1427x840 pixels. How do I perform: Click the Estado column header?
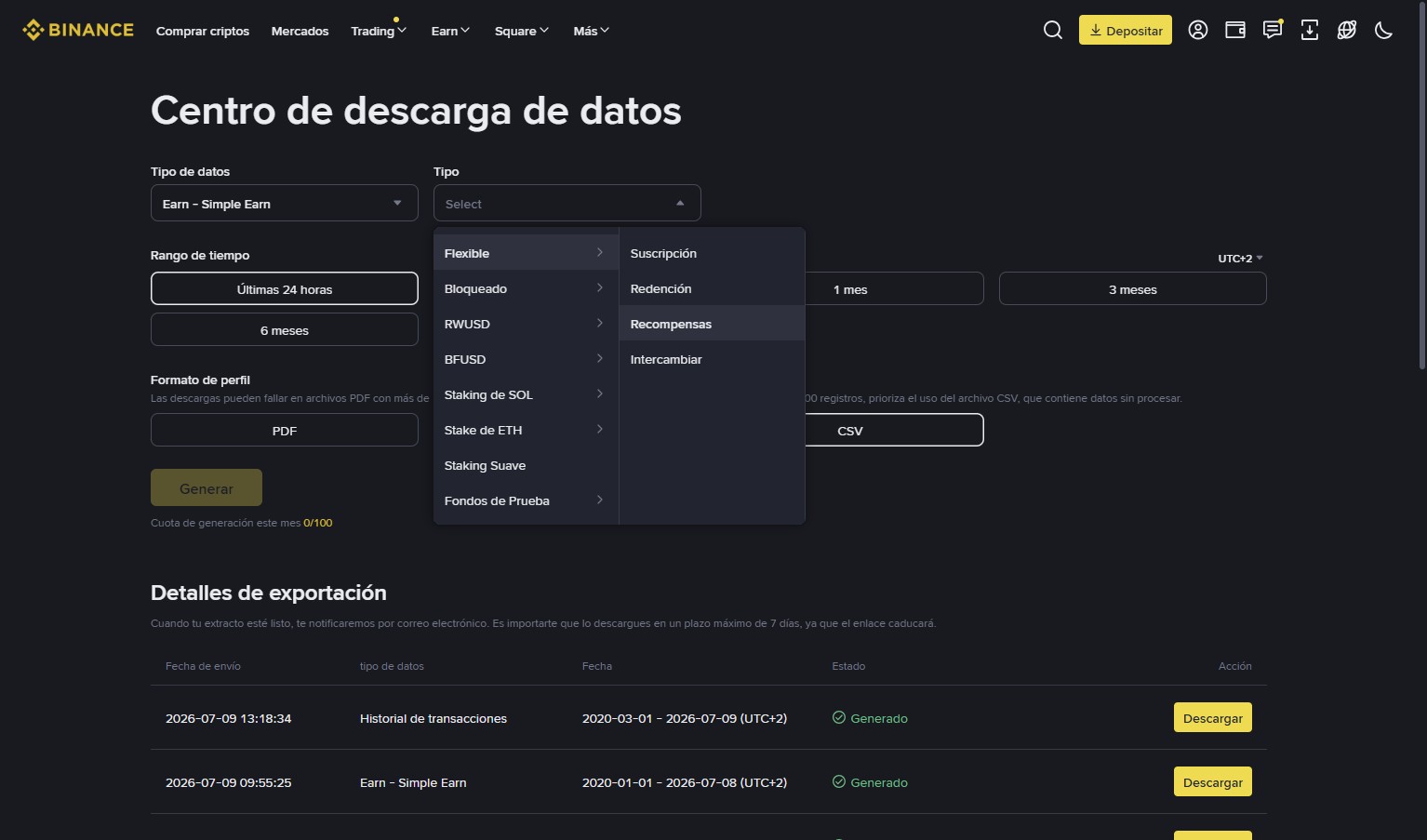coord(848,666)
